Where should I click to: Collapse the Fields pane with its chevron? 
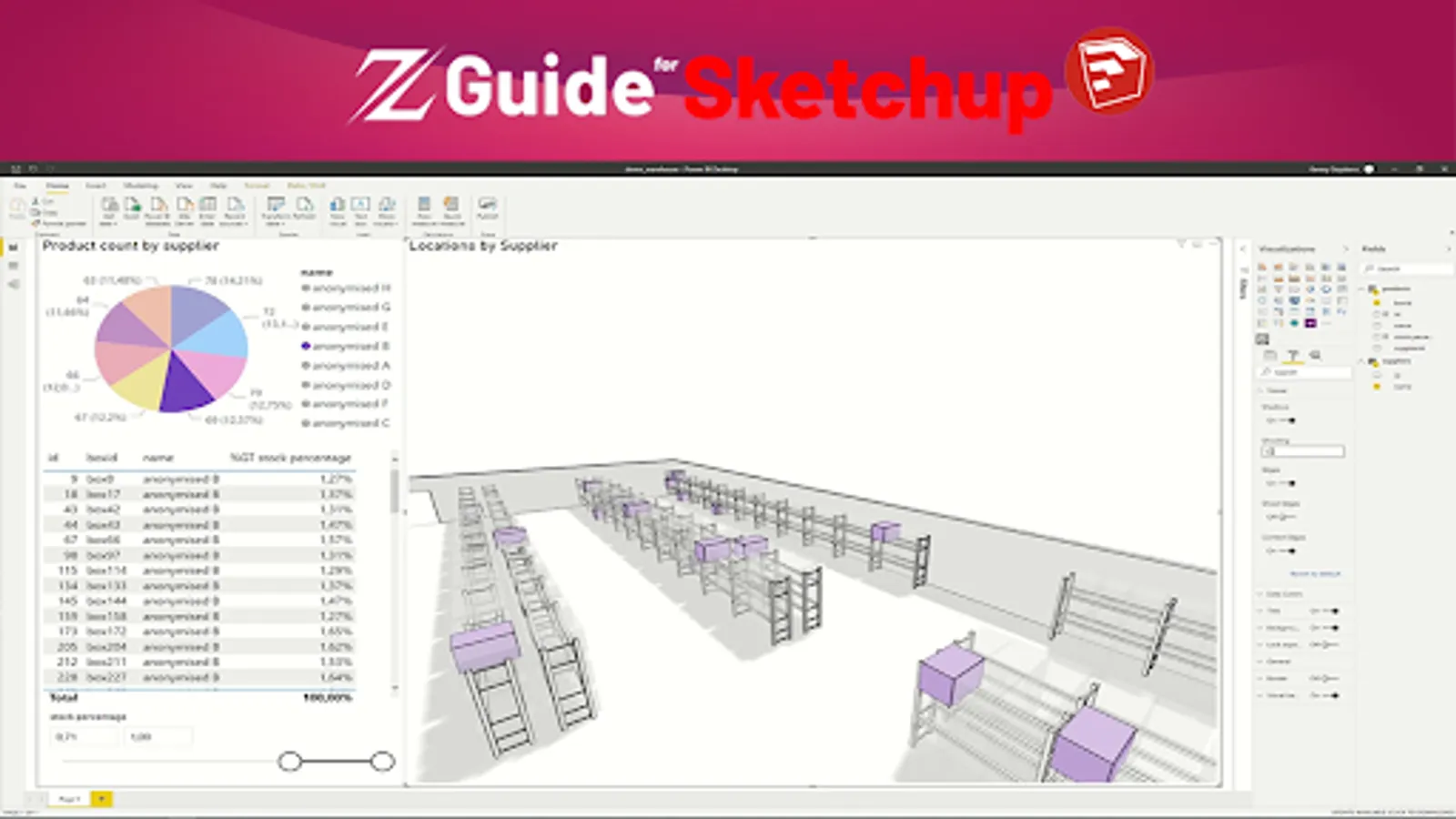tap(1448, 248)
